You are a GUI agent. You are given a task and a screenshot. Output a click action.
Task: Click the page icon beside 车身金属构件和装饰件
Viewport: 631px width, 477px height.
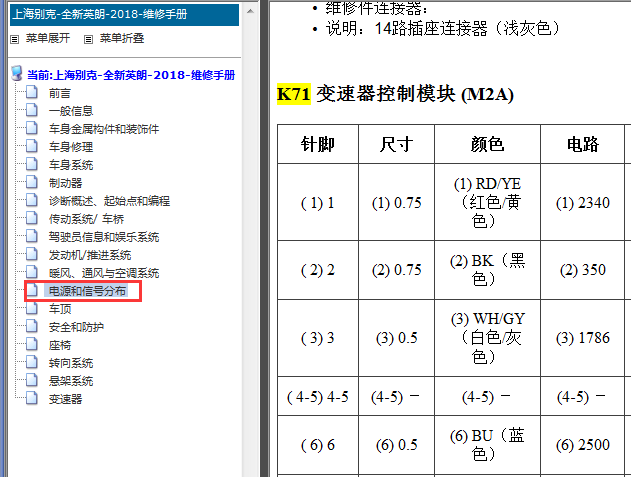[32, 128]
